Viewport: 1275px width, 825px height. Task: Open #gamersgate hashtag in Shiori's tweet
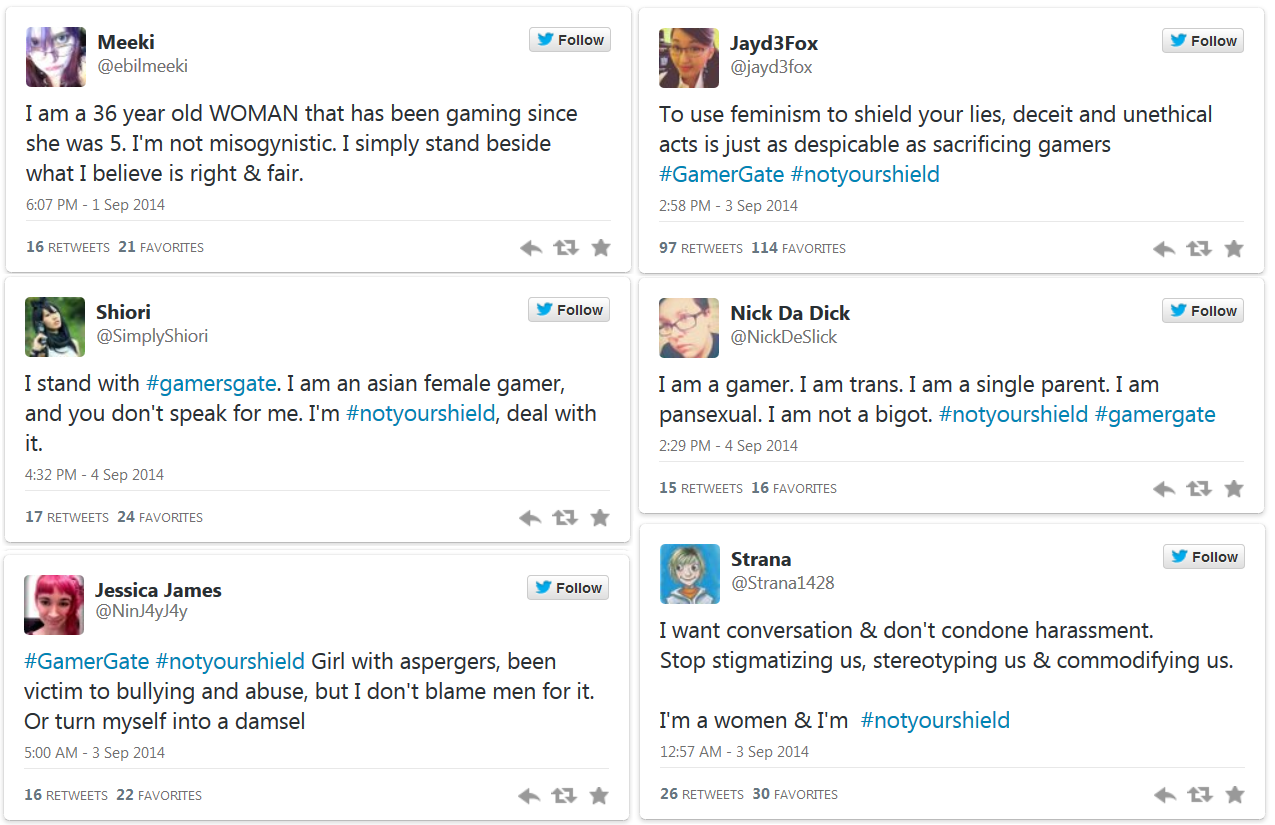(211, 384)
